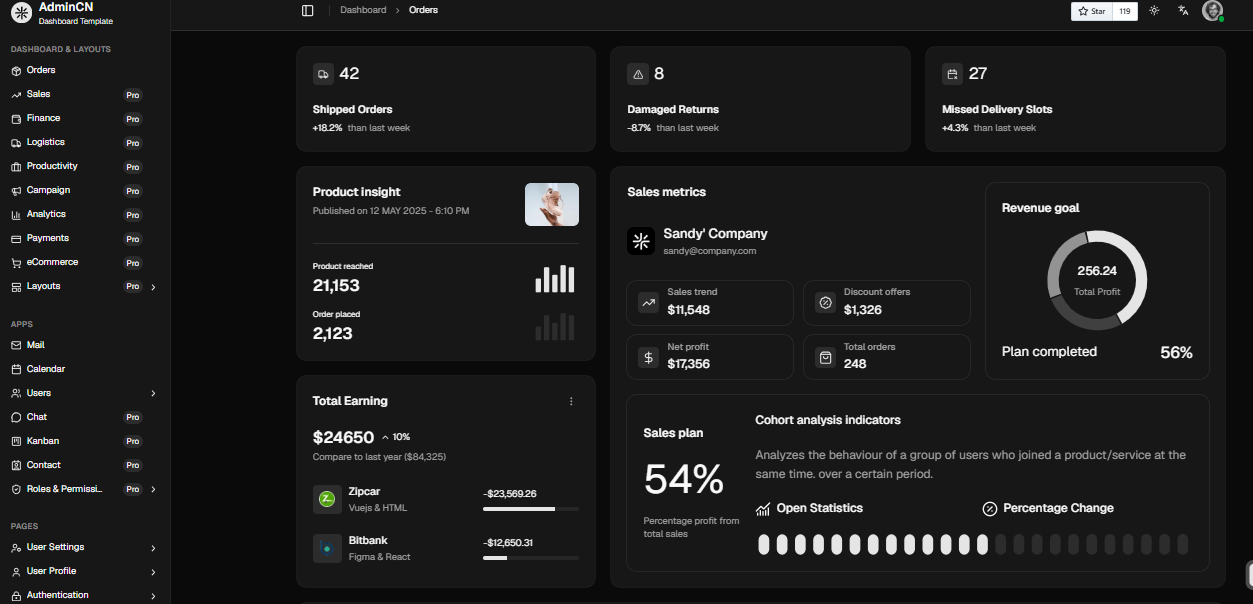
Task: Toggle the sidebar panel icon
Action: 307,10
